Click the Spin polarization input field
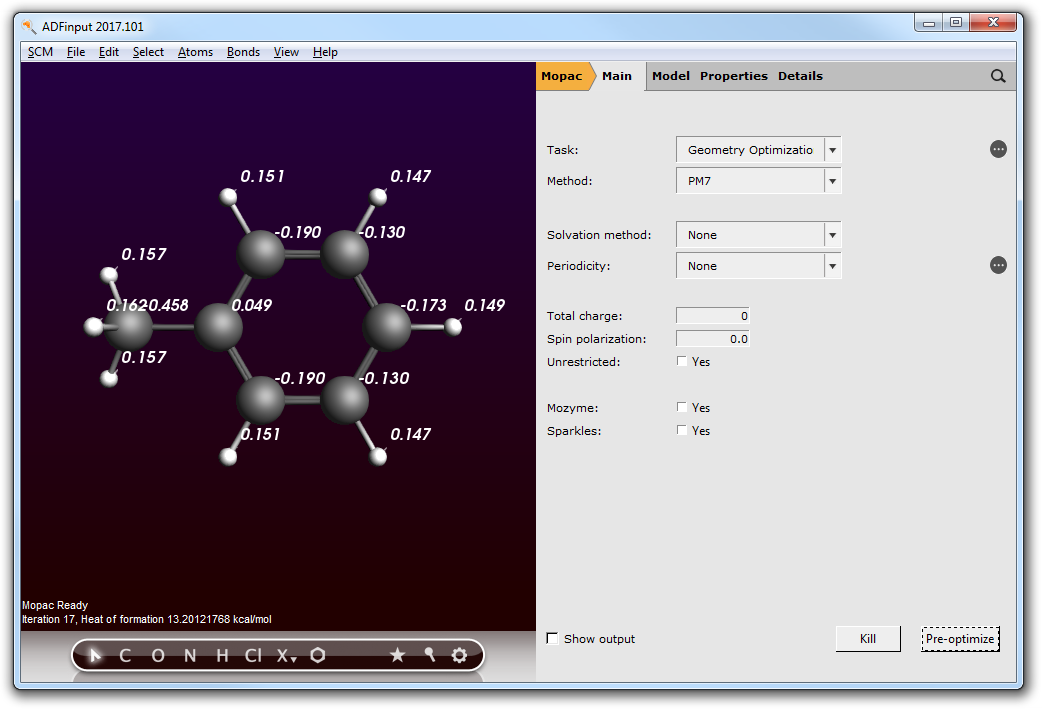This screenshot has height=709, width=1042. (712, 339)
